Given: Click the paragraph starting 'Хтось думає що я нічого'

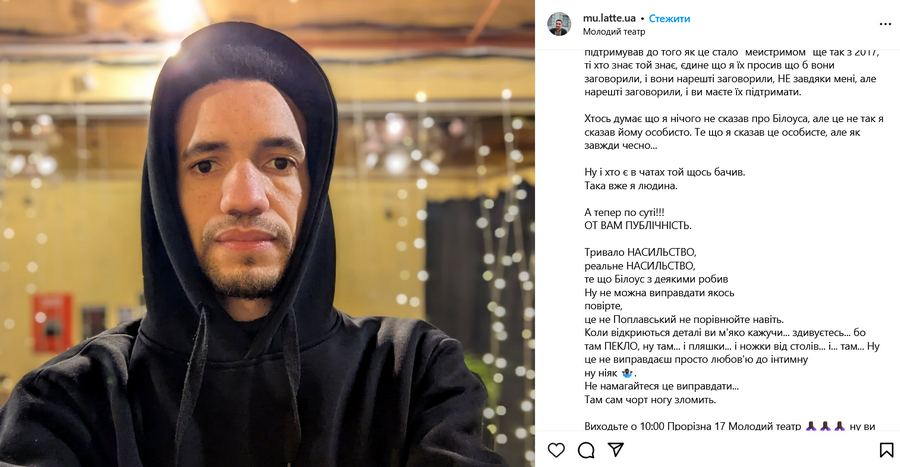Looking at the screenshot, I should tap(734, 132).
